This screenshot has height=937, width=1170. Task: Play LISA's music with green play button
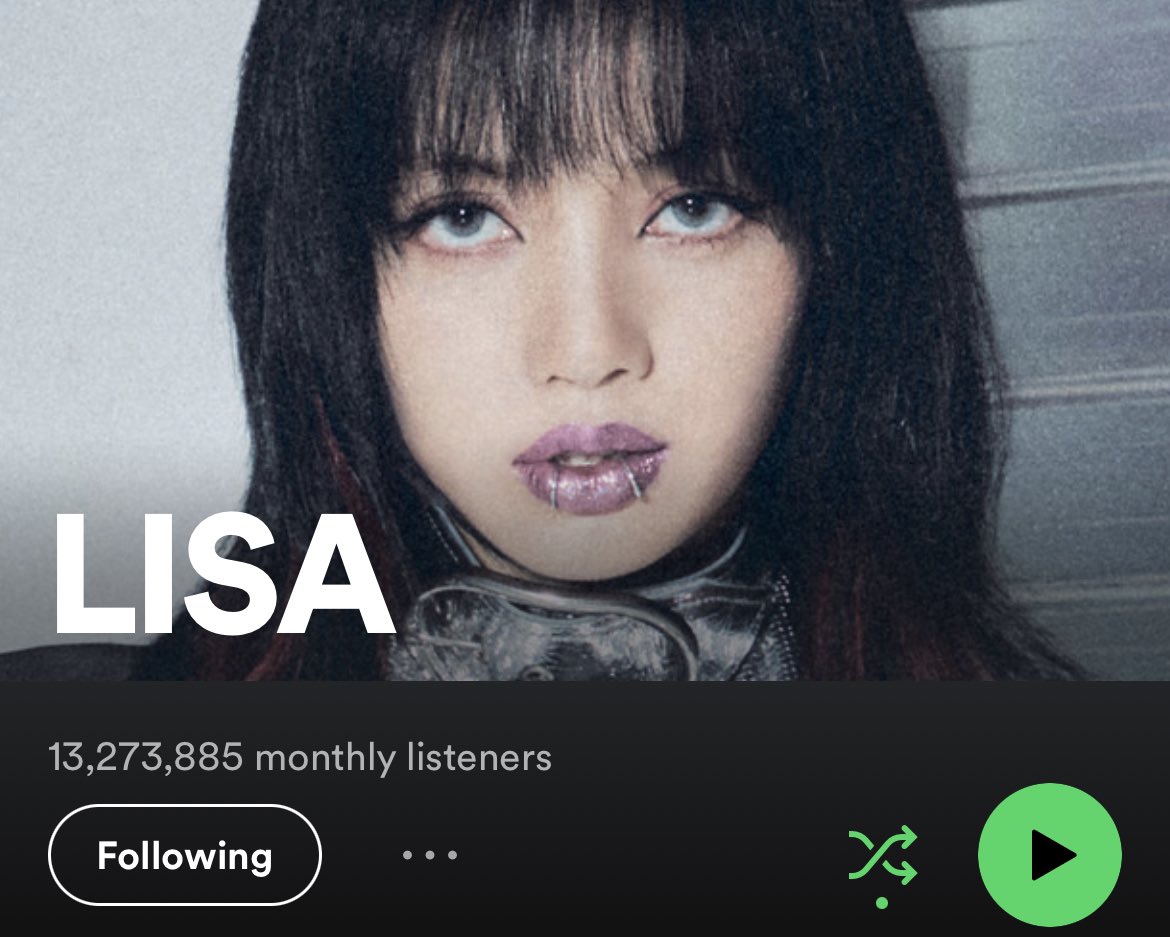[1049, 855]
